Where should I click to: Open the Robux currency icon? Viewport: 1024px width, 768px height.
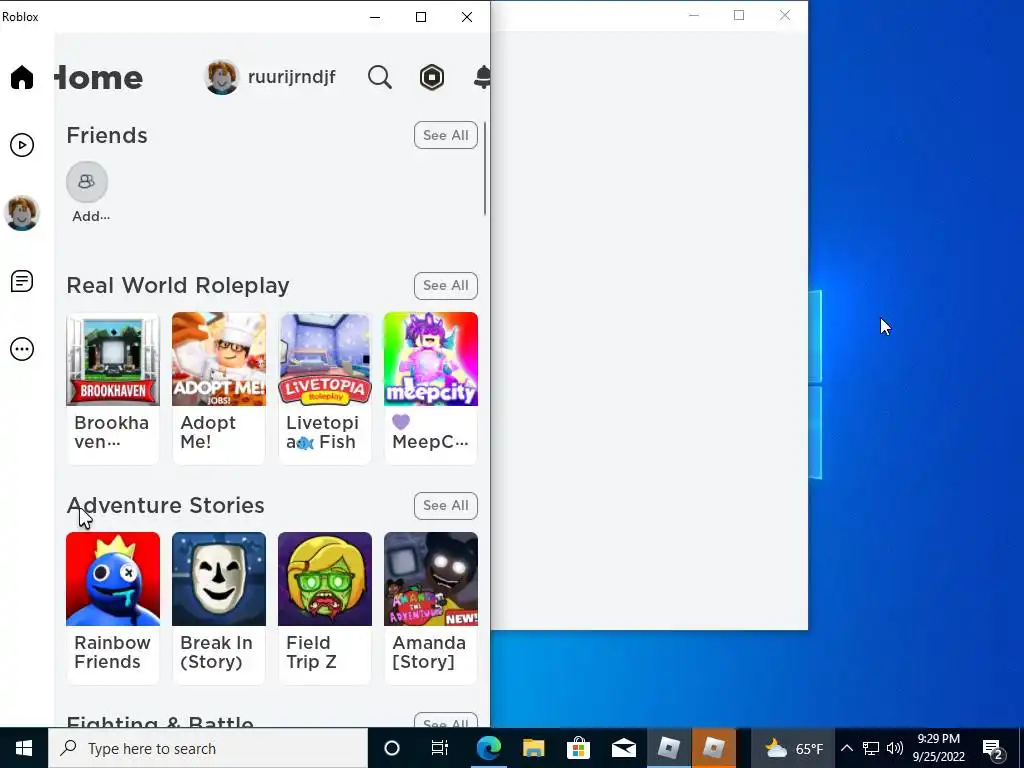pyautogui.click(x=432, y=77)
